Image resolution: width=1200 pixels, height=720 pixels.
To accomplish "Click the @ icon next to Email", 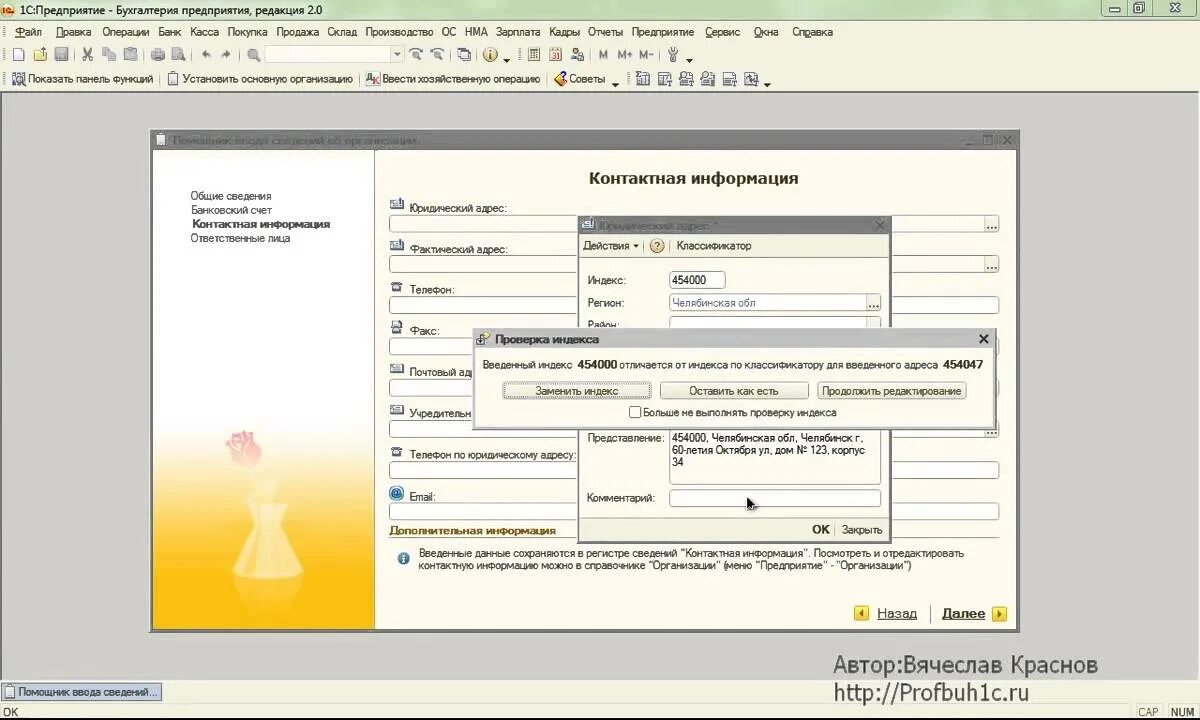I will [x=397, y=494].
